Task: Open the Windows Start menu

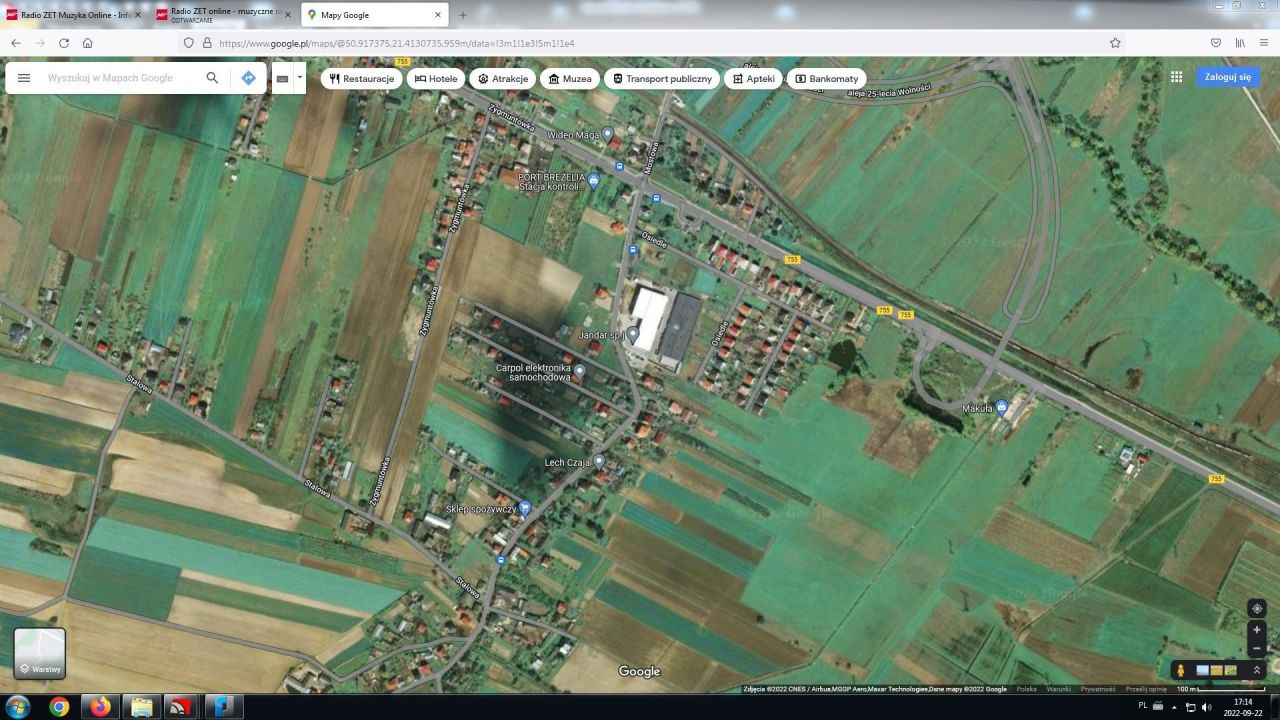Action: [17, 707]
